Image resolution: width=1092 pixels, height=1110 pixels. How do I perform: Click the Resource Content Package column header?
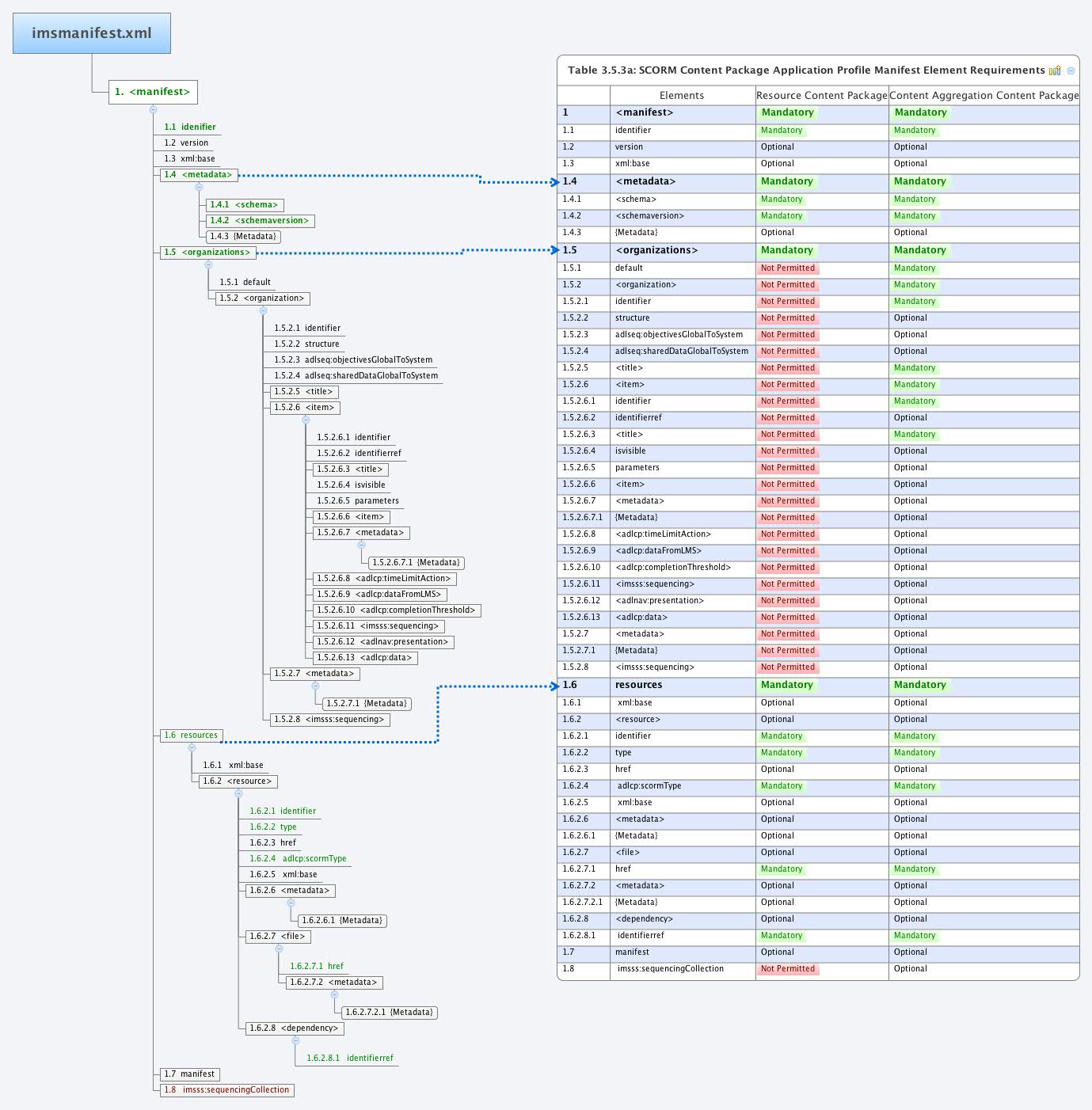click(821, 95)
